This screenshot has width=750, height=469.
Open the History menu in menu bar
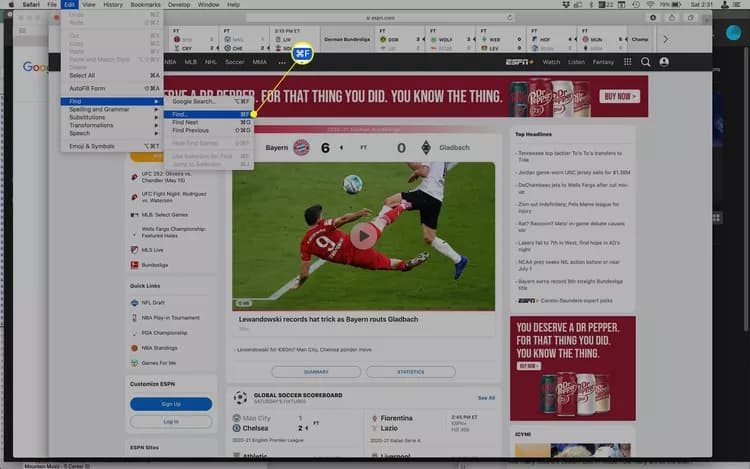coord(113,4)
